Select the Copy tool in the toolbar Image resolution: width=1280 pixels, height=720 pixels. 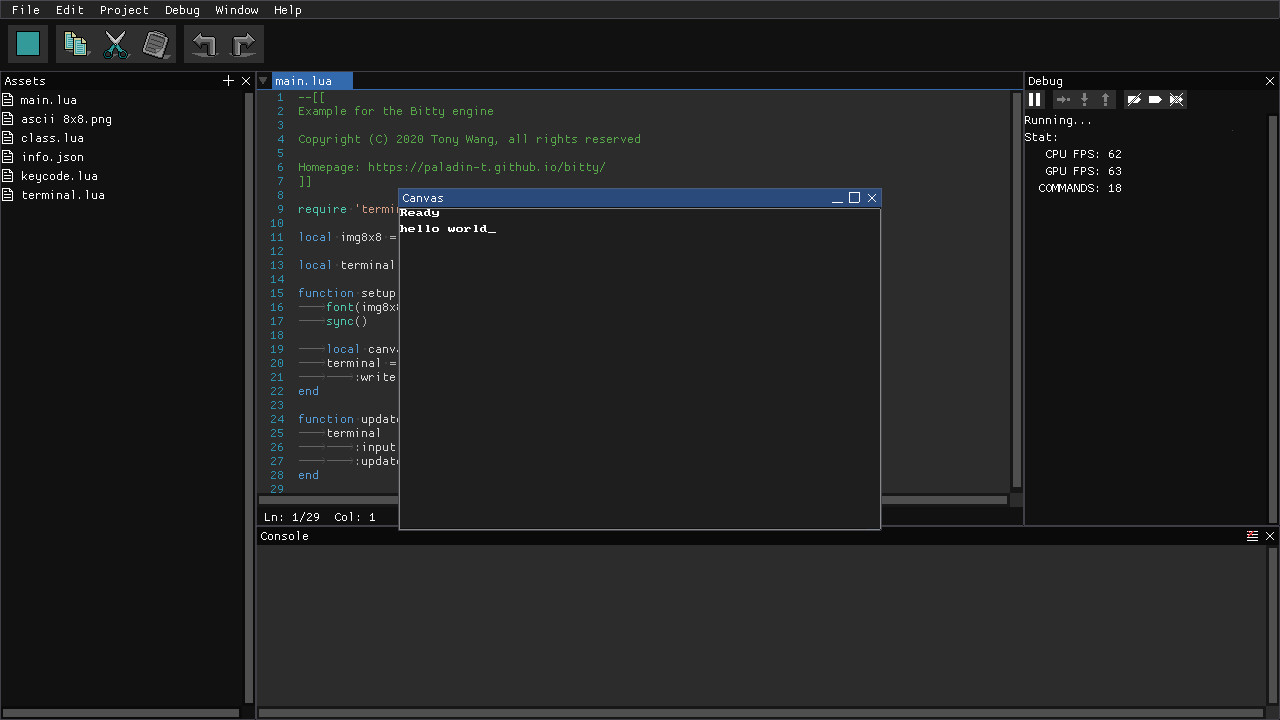76,43
